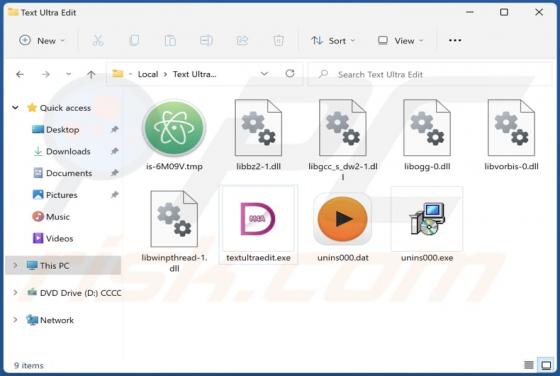Click the Rename icon in toolbar

(x=206, y=41)
